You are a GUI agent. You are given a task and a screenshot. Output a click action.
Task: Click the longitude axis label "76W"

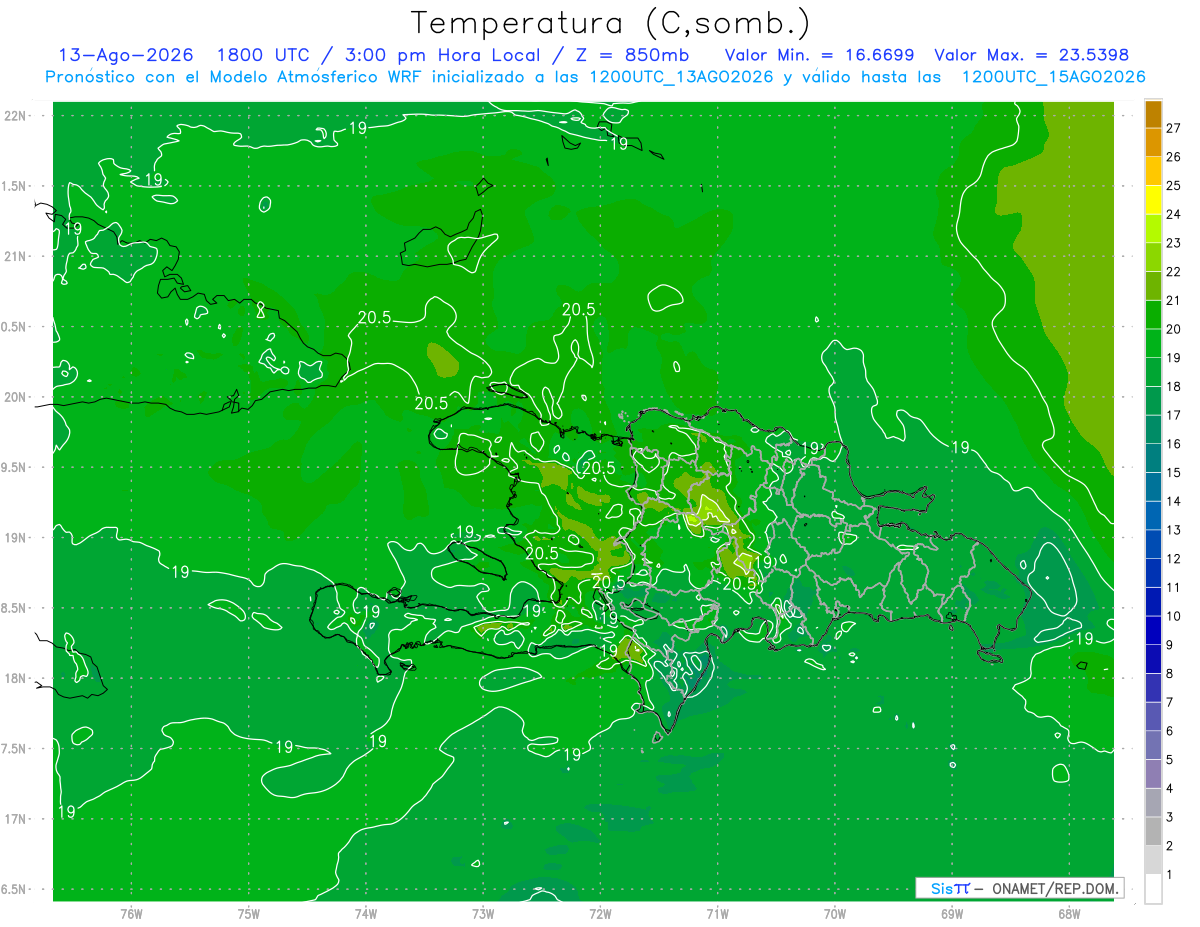click(131, 914)
